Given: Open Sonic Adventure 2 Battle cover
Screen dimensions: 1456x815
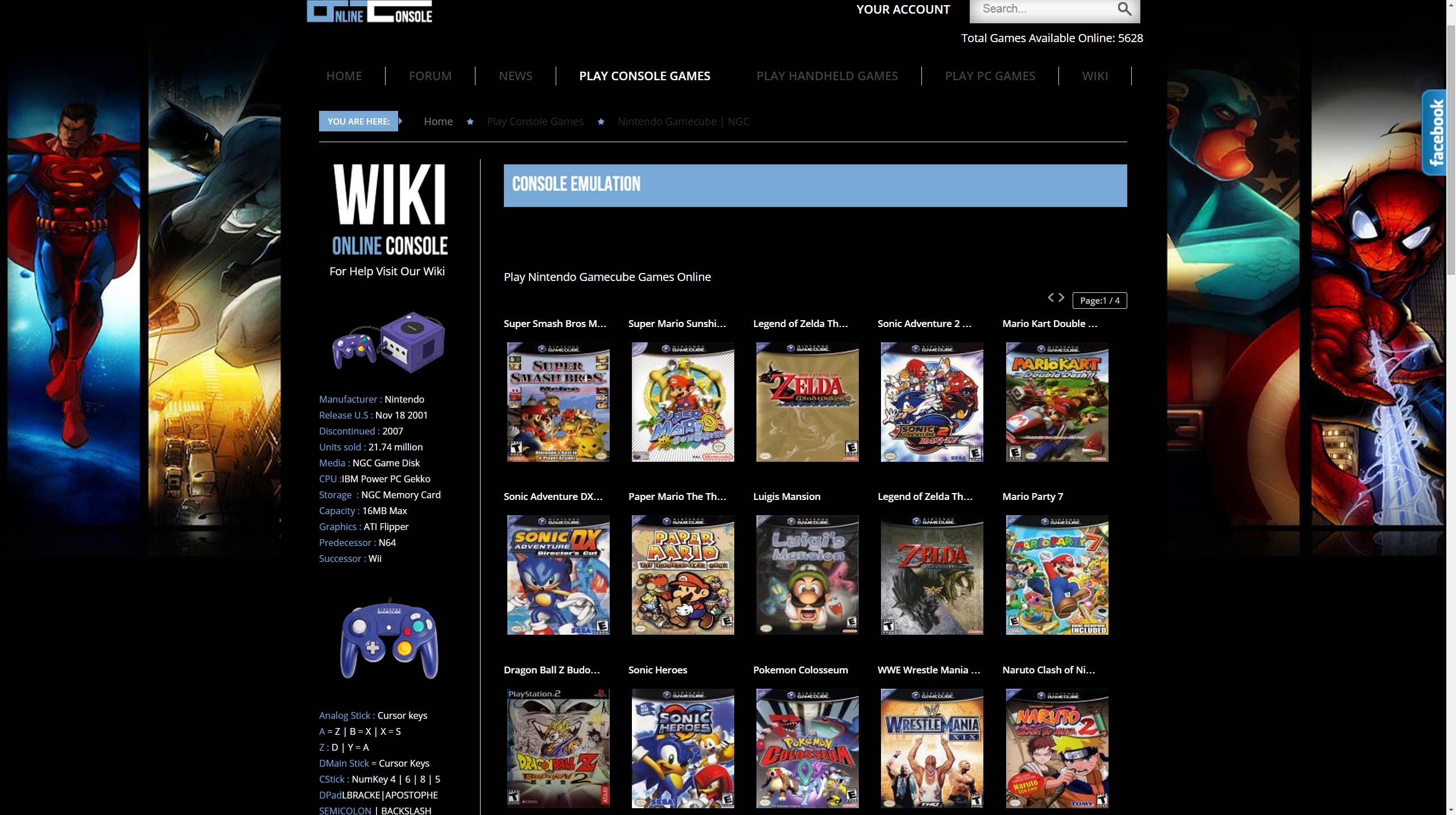Looking at the screenshot, I should pos(932,402).
